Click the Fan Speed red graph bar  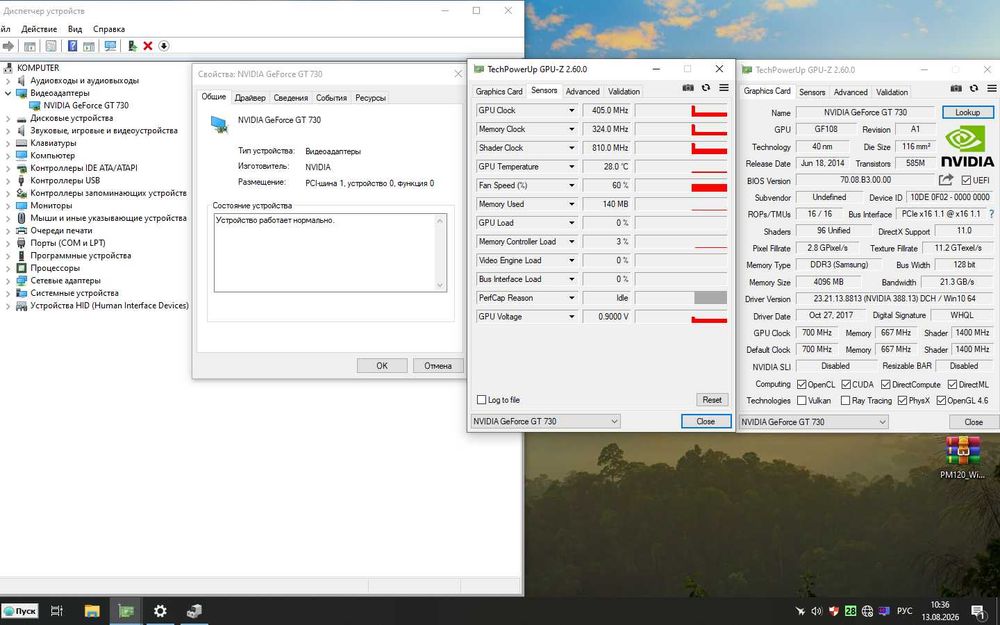click(709, 188)
